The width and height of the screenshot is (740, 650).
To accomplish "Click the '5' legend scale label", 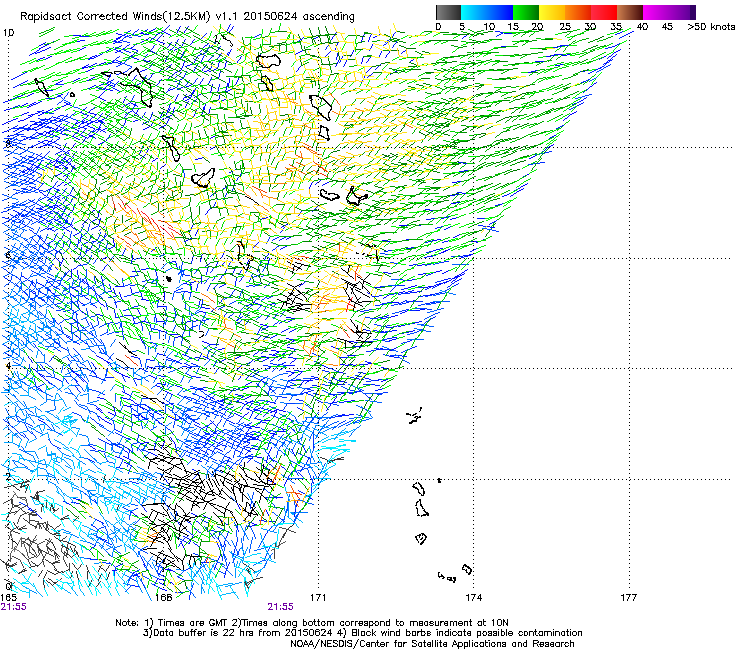I will pyautogui.click(x=462, y=27).
